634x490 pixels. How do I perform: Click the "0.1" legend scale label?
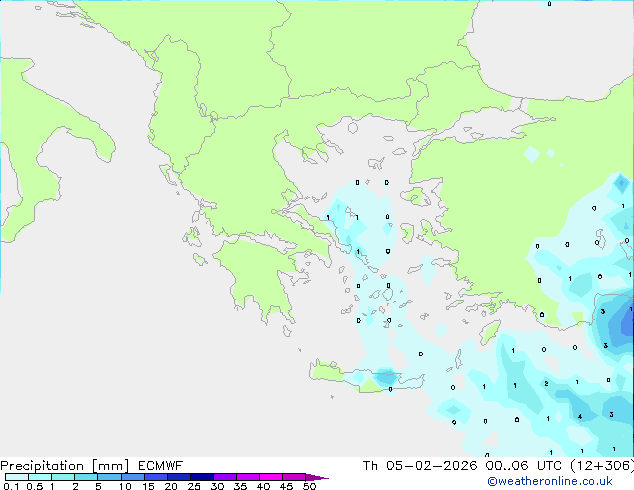click(x=11, y=486)
